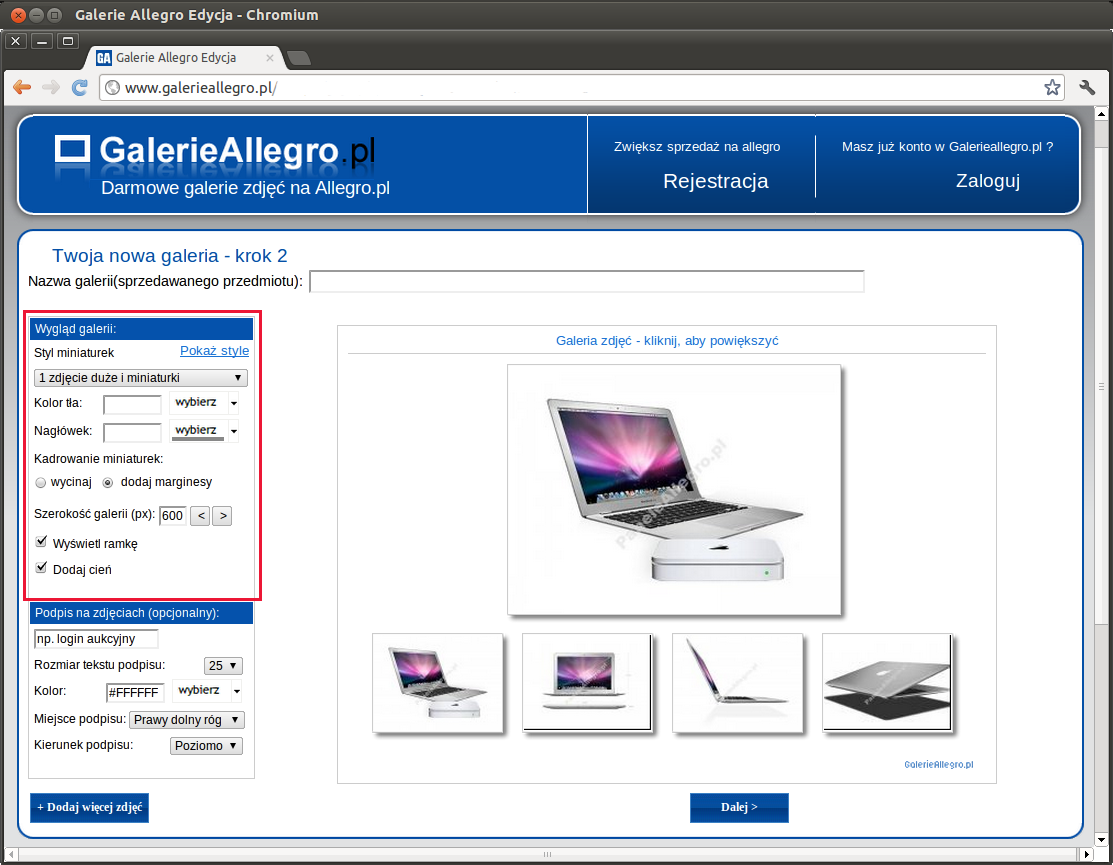The width and height of the screenshot is (1113, 865).
Task: Open caption Kolor wybierz picker
Action: coord(207,690)
